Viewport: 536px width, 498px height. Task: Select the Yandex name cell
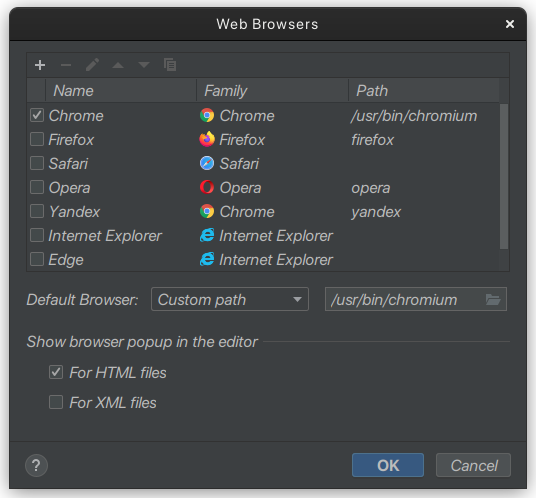click(74, 212)
